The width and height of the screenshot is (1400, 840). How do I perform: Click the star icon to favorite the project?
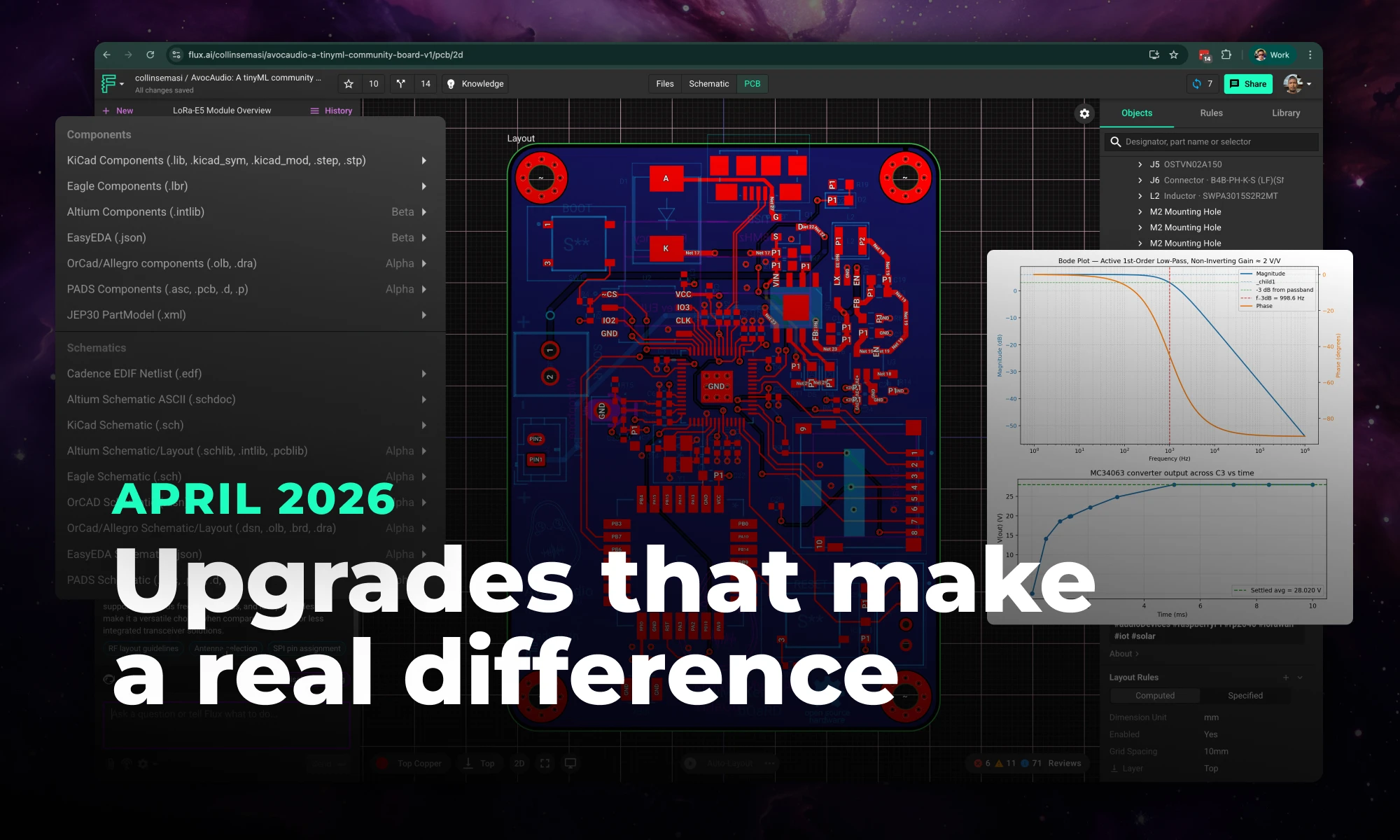pos(349,84)
